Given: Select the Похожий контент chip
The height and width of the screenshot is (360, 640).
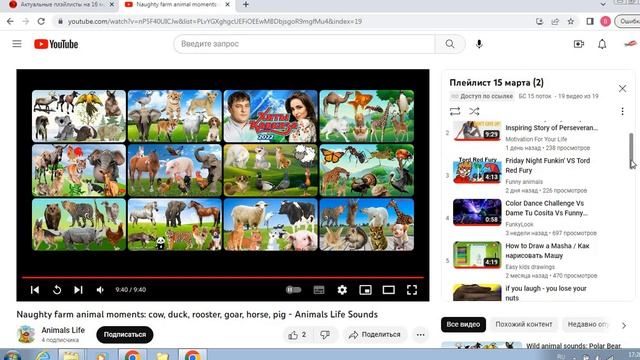Looking at the screenshot, I should (524, 324).
